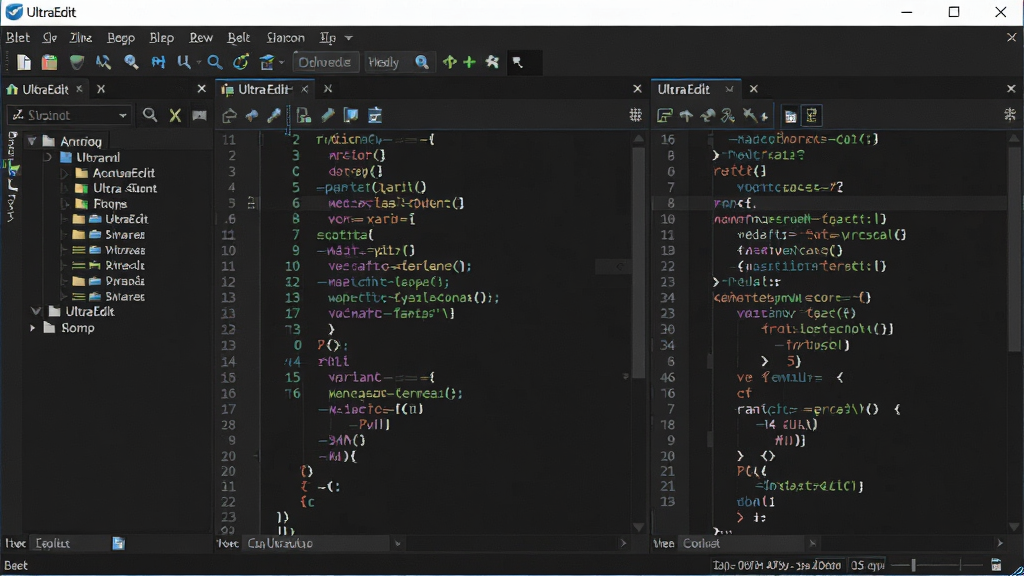Click the green marker icon in middle editor toolbar

328,116
